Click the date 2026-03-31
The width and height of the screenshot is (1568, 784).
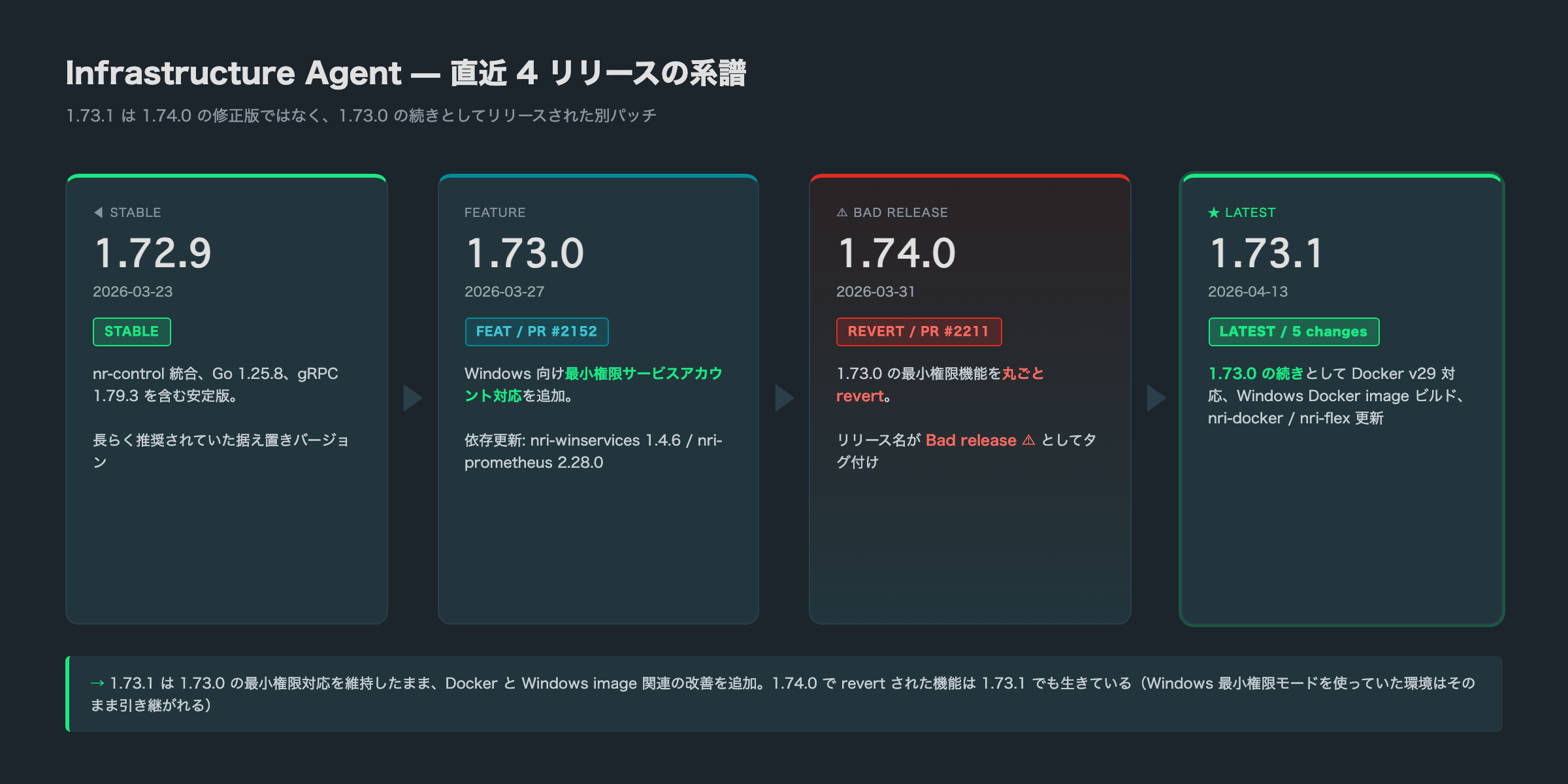click(x=875, y=292)
